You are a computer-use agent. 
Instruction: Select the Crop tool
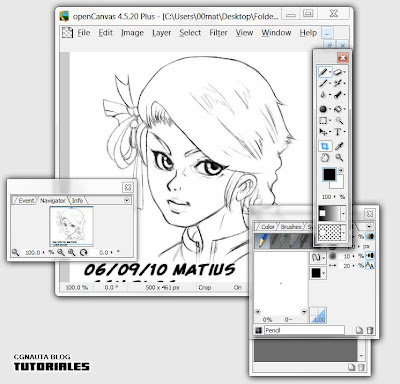[325, 146]
